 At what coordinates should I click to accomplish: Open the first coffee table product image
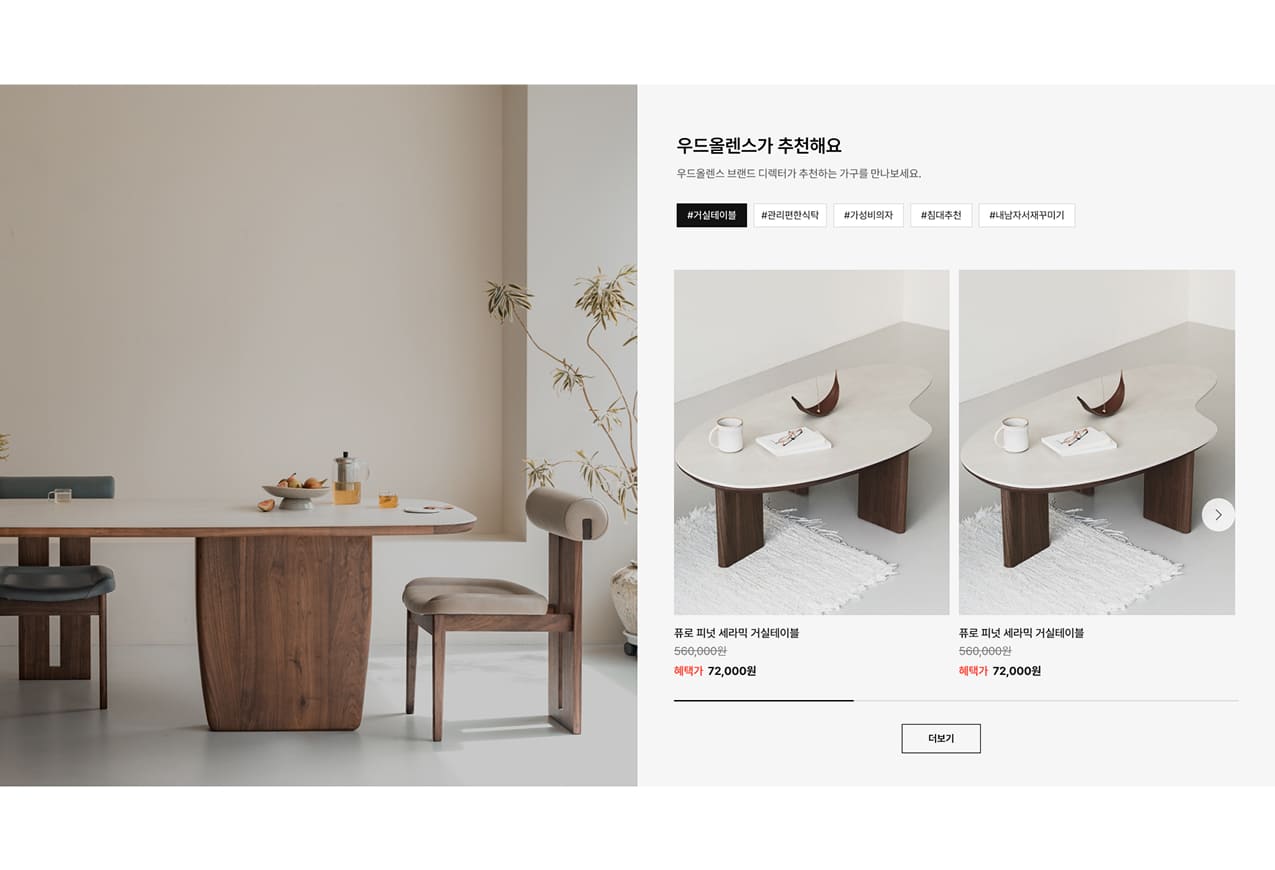click(x=811, y=442)
